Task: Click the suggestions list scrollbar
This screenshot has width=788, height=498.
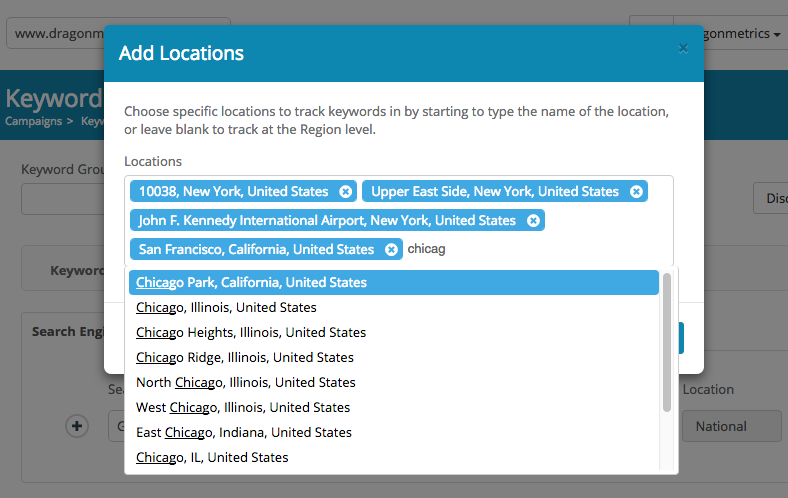Action: click(x=667, y=340)
